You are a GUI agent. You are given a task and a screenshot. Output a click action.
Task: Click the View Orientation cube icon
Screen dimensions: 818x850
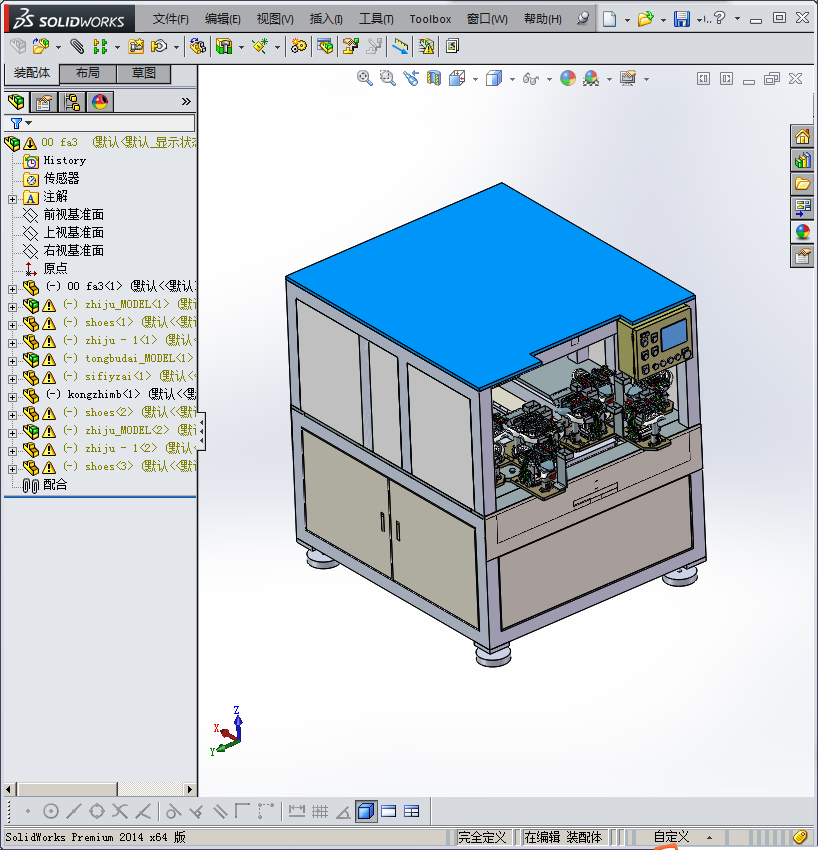pos(457,79)
